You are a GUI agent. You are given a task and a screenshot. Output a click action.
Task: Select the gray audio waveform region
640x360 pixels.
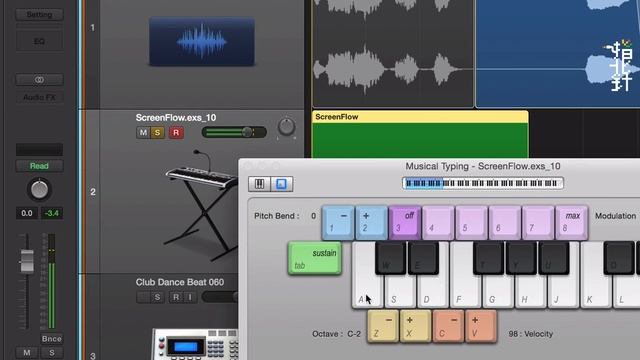393,53
